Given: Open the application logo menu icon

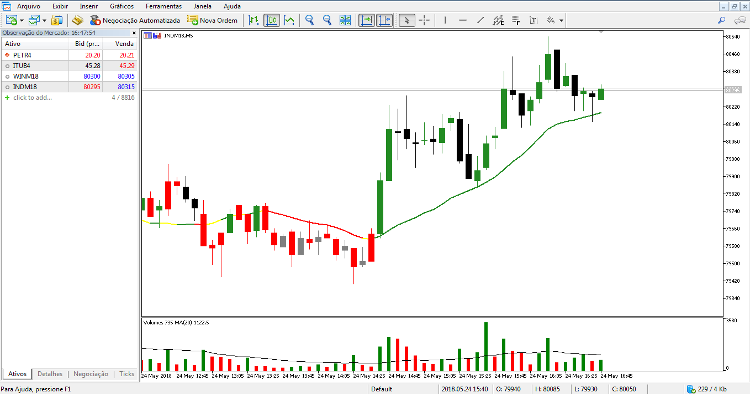Looking at the screenshot, I should [x=6, y=6].
